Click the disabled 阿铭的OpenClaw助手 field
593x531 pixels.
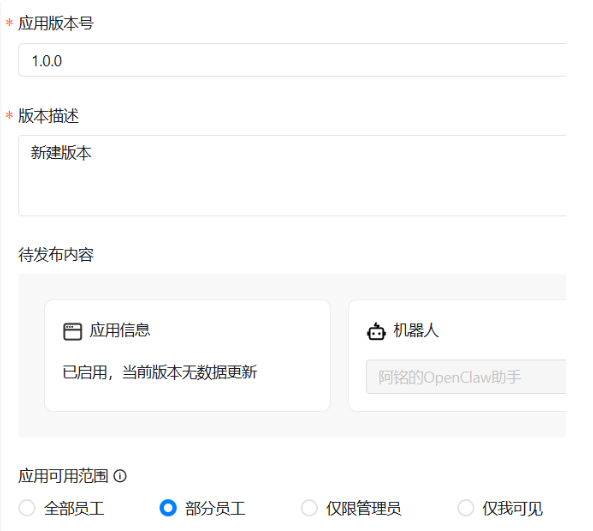[466, 377]
